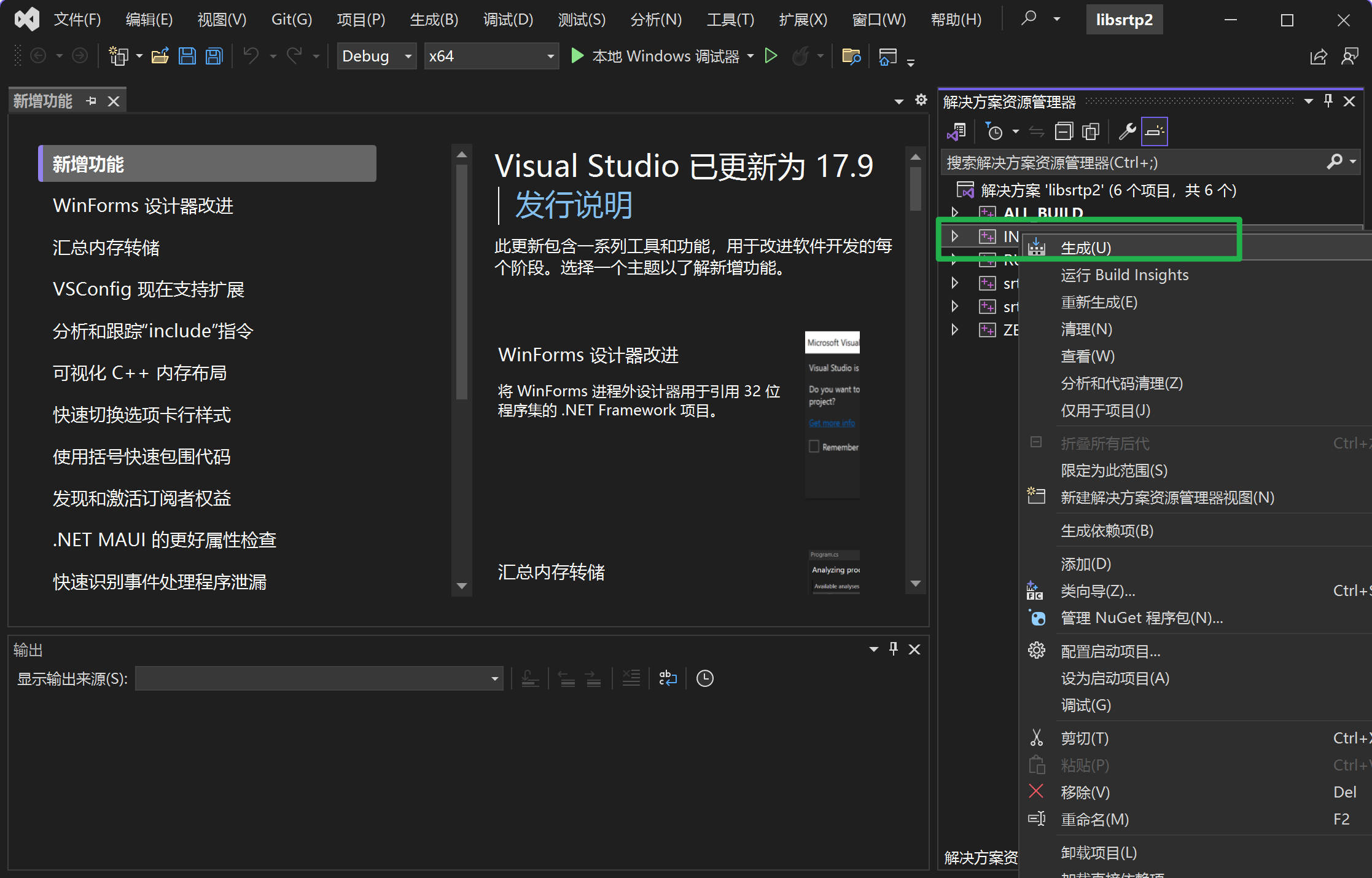Click the 显示输出来源 combo box
This screenshot has width=1372, height=878.
[319, 678]
